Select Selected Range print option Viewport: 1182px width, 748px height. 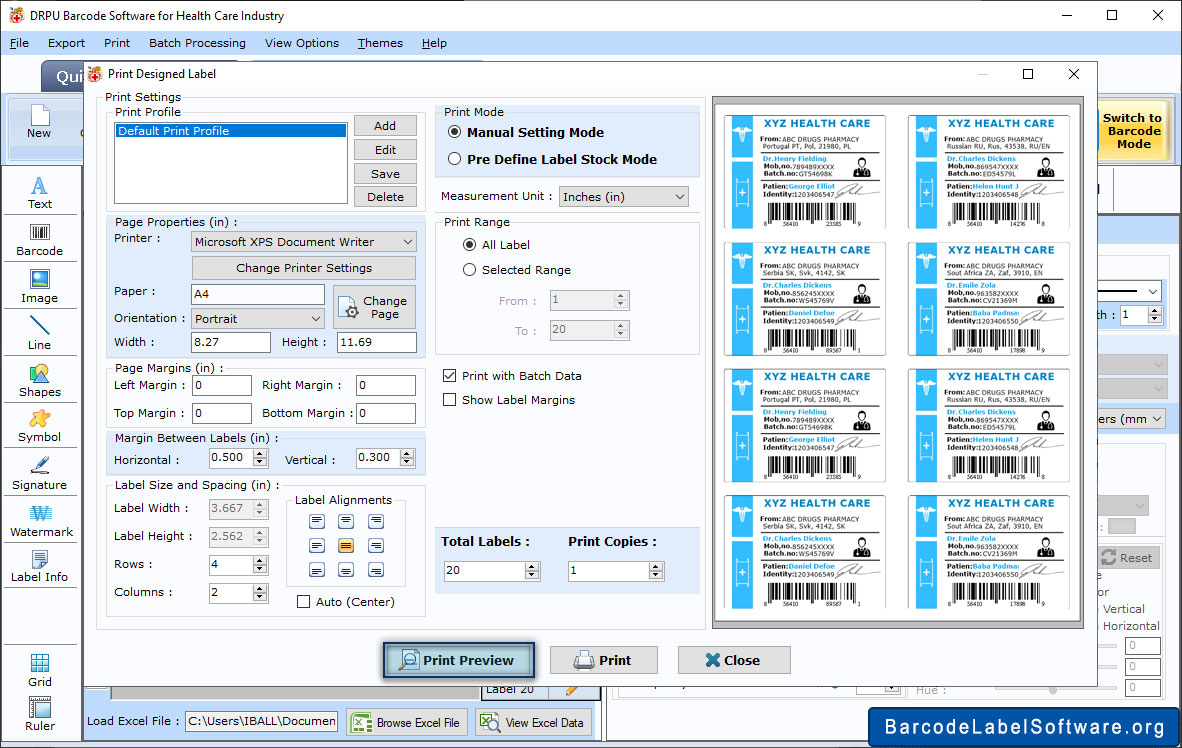[470, 269]
